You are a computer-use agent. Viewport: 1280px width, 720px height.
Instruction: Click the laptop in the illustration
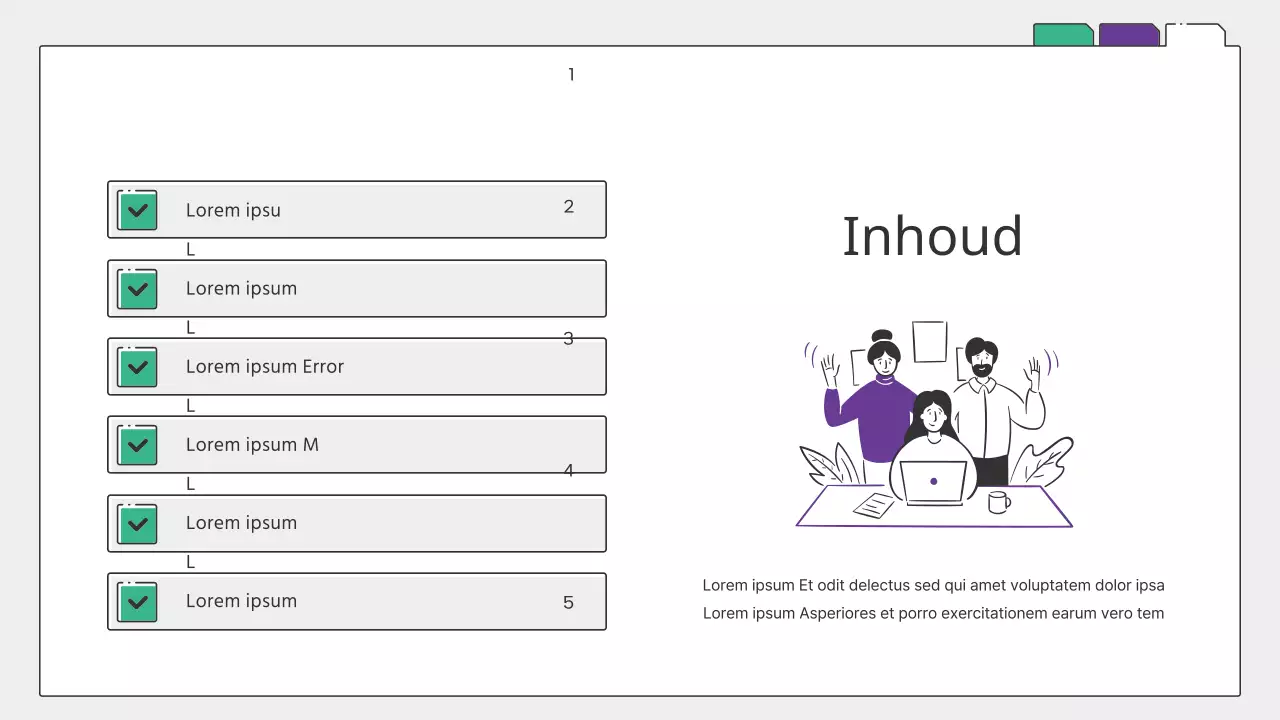(933, 482)
